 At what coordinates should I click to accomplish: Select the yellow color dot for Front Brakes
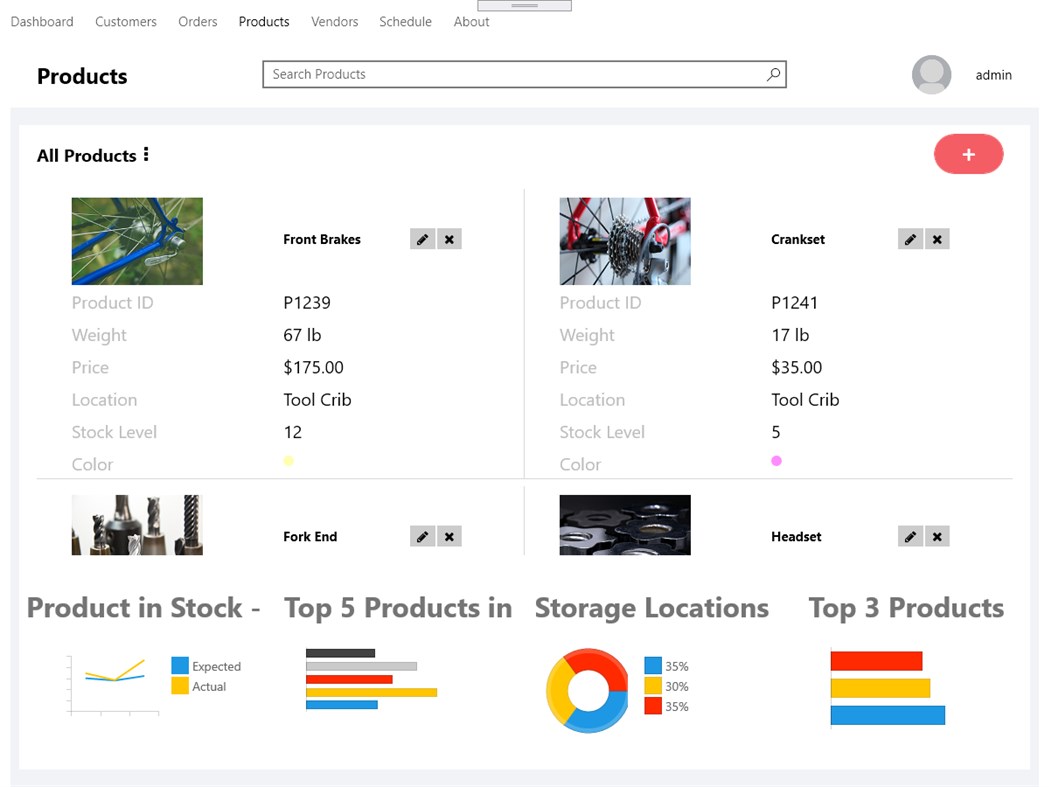click(x=288, y=461)
